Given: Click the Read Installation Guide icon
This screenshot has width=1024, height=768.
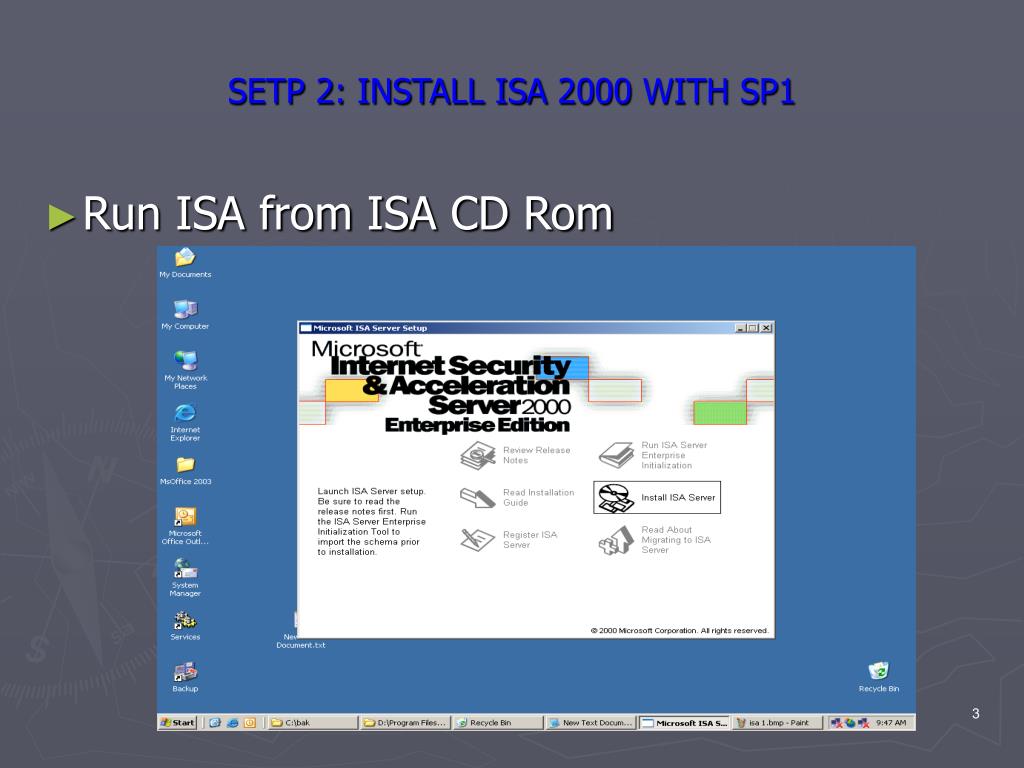Looking at the screenshot, I should [x=477, y=498].
